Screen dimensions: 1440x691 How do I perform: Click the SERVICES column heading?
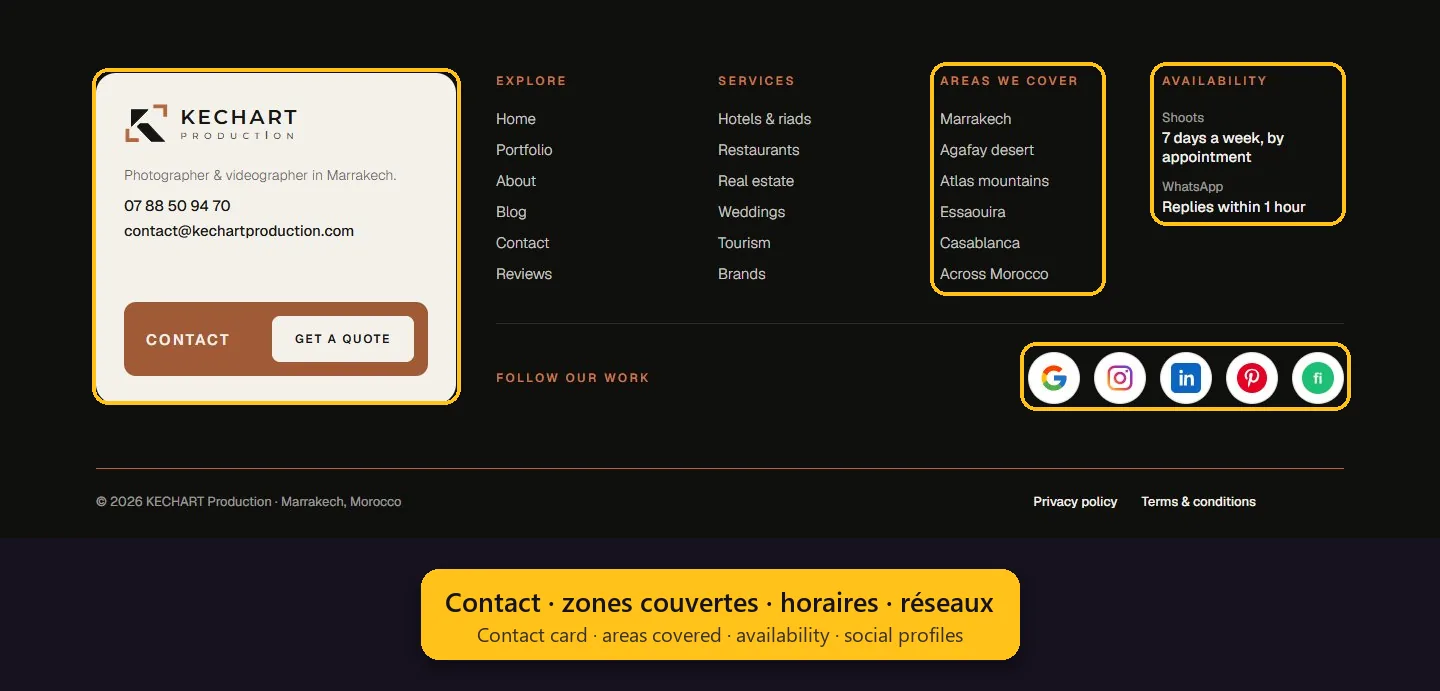pos(756,81)
